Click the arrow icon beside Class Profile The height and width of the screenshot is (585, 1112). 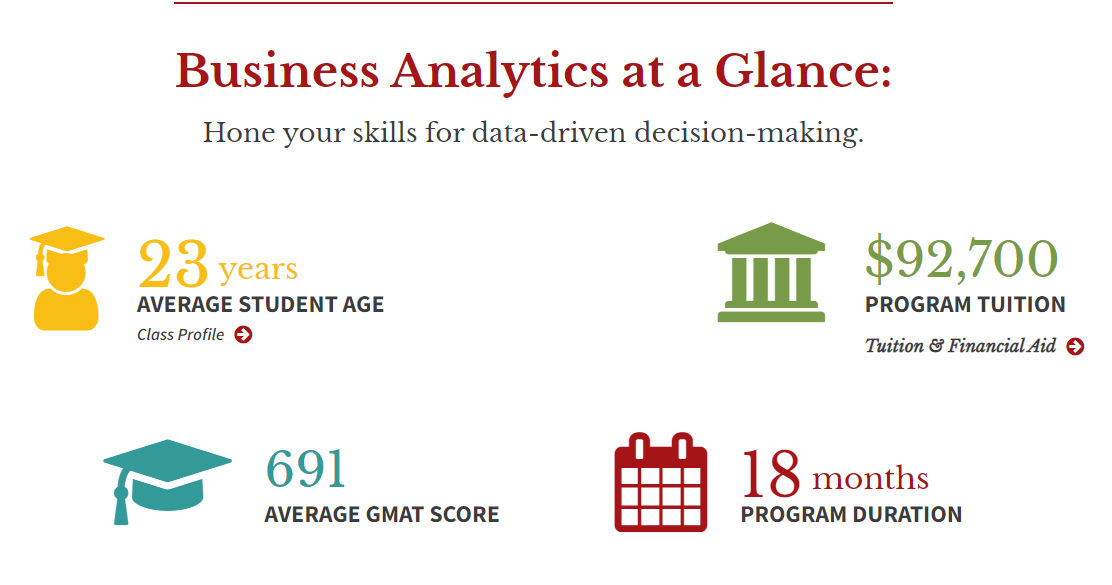pos(243,335)
